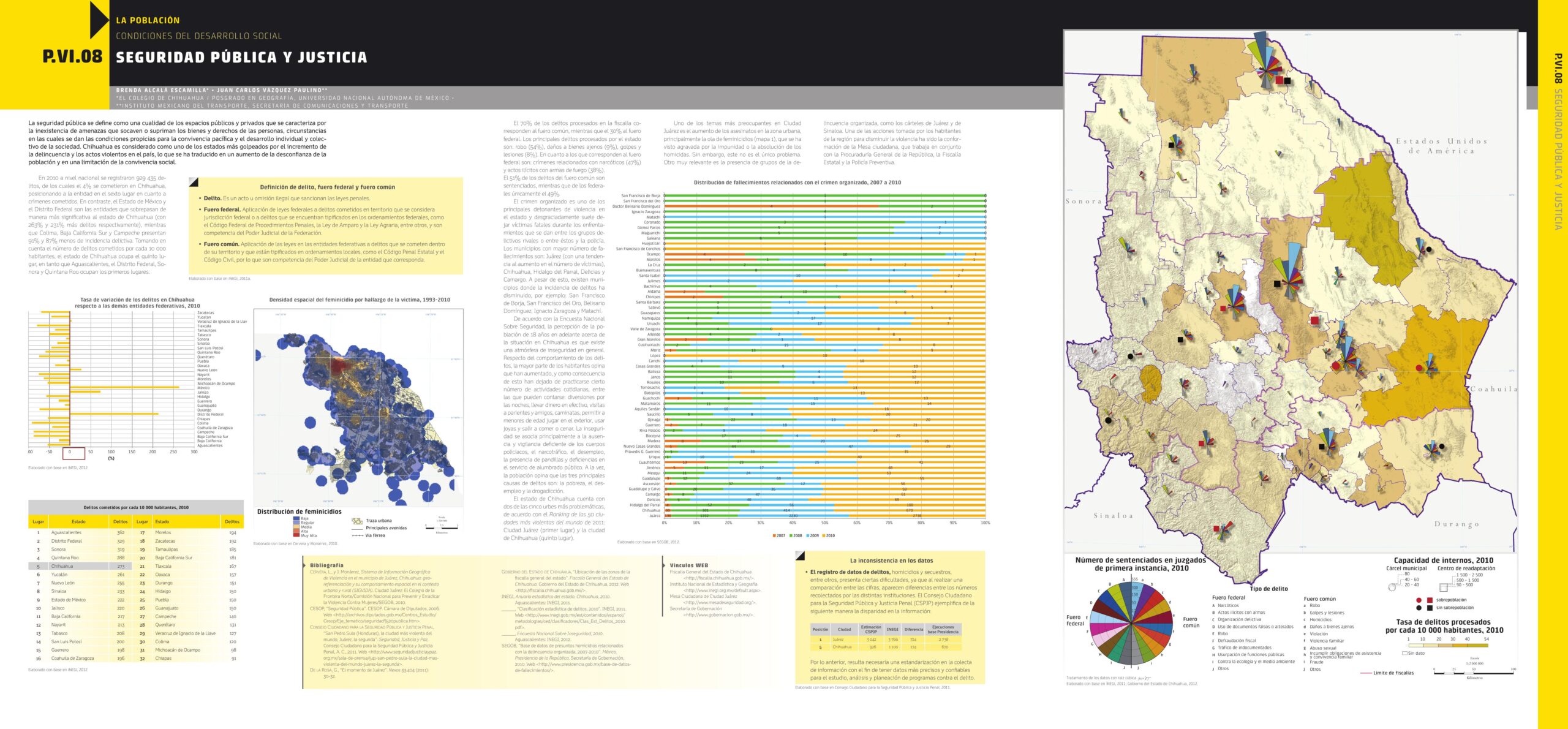Click folded-corner icon on La inconsistencia box
This screenshot has height=729, width=1568.
pos(799,556)
